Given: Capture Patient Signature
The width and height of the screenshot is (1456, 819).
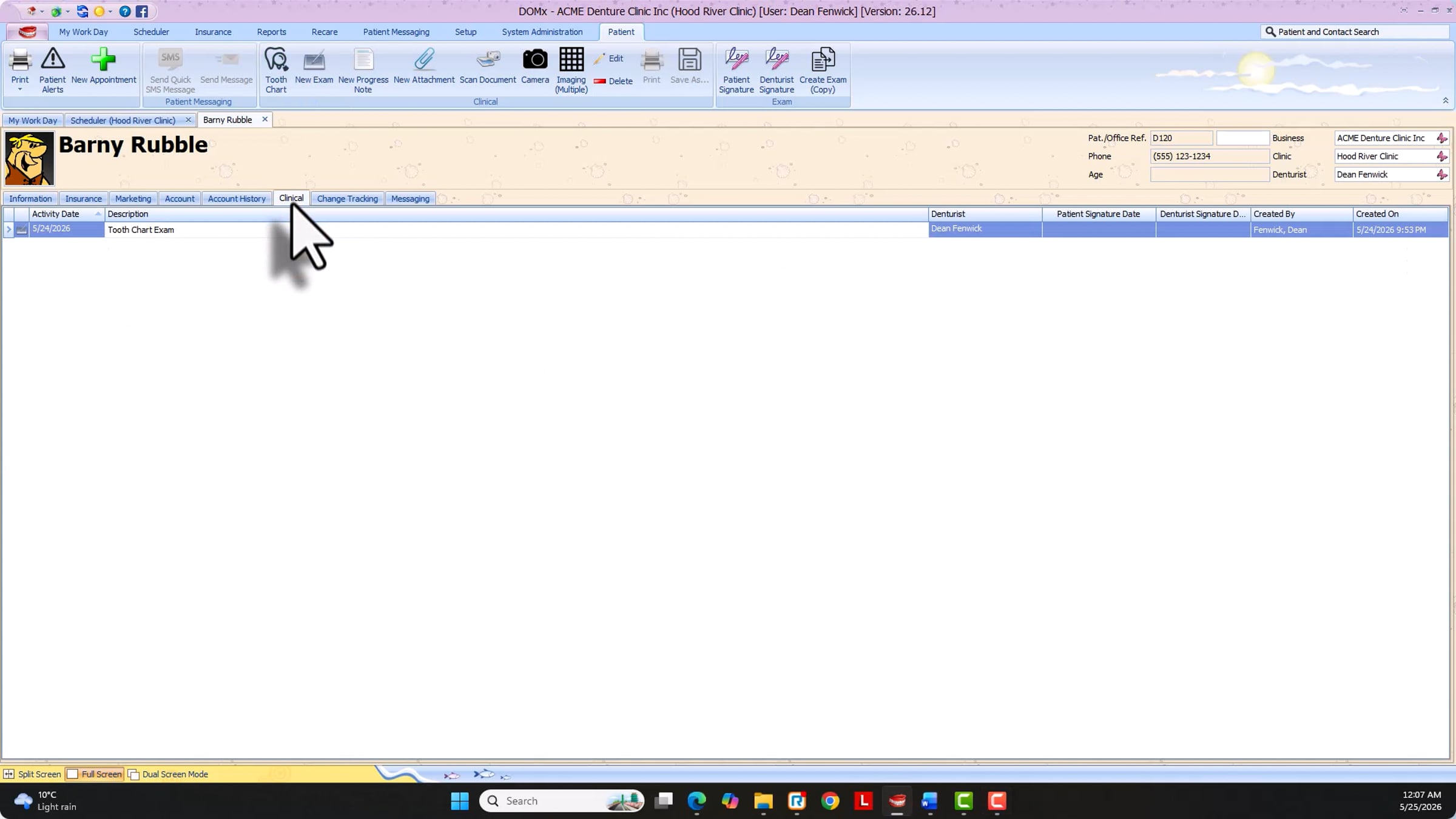Looking at the screenshot, I should (736, 70).
